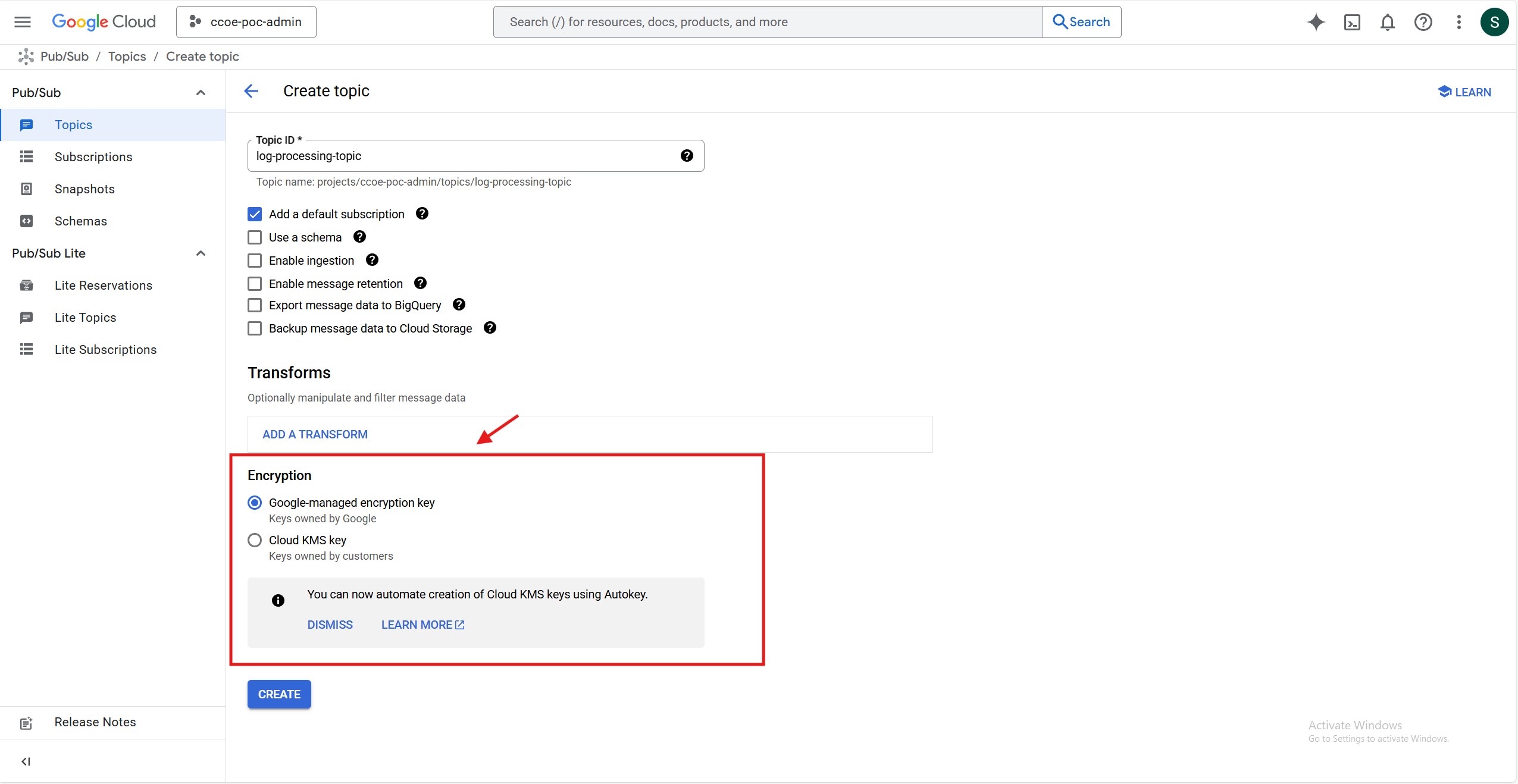Click the back arrow beside Create topic
The height and width of the screenshot is (784, 1518).
[251, 91]
